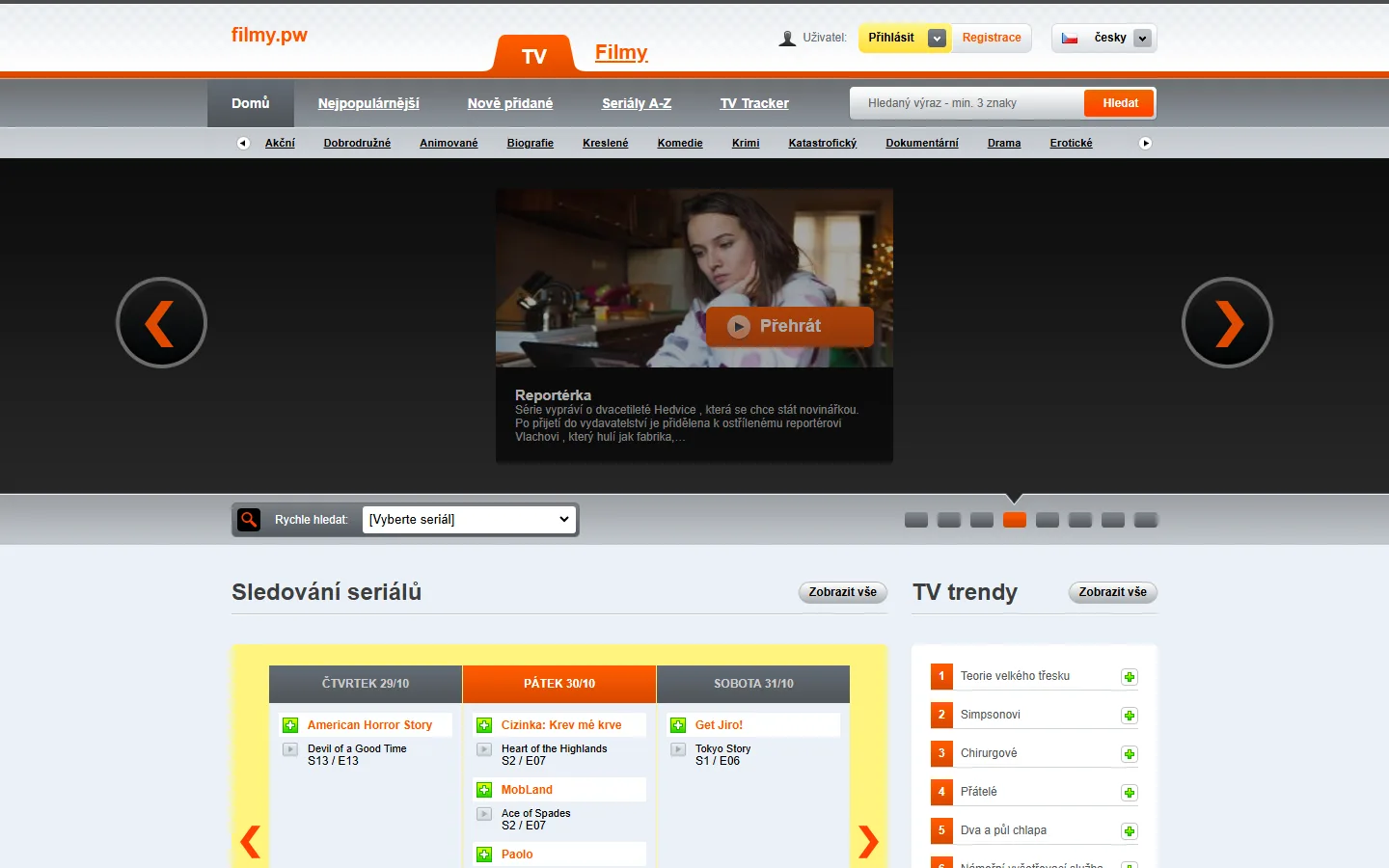Open the Reportérka title in the carousel caption

click(x=553, y=395)
